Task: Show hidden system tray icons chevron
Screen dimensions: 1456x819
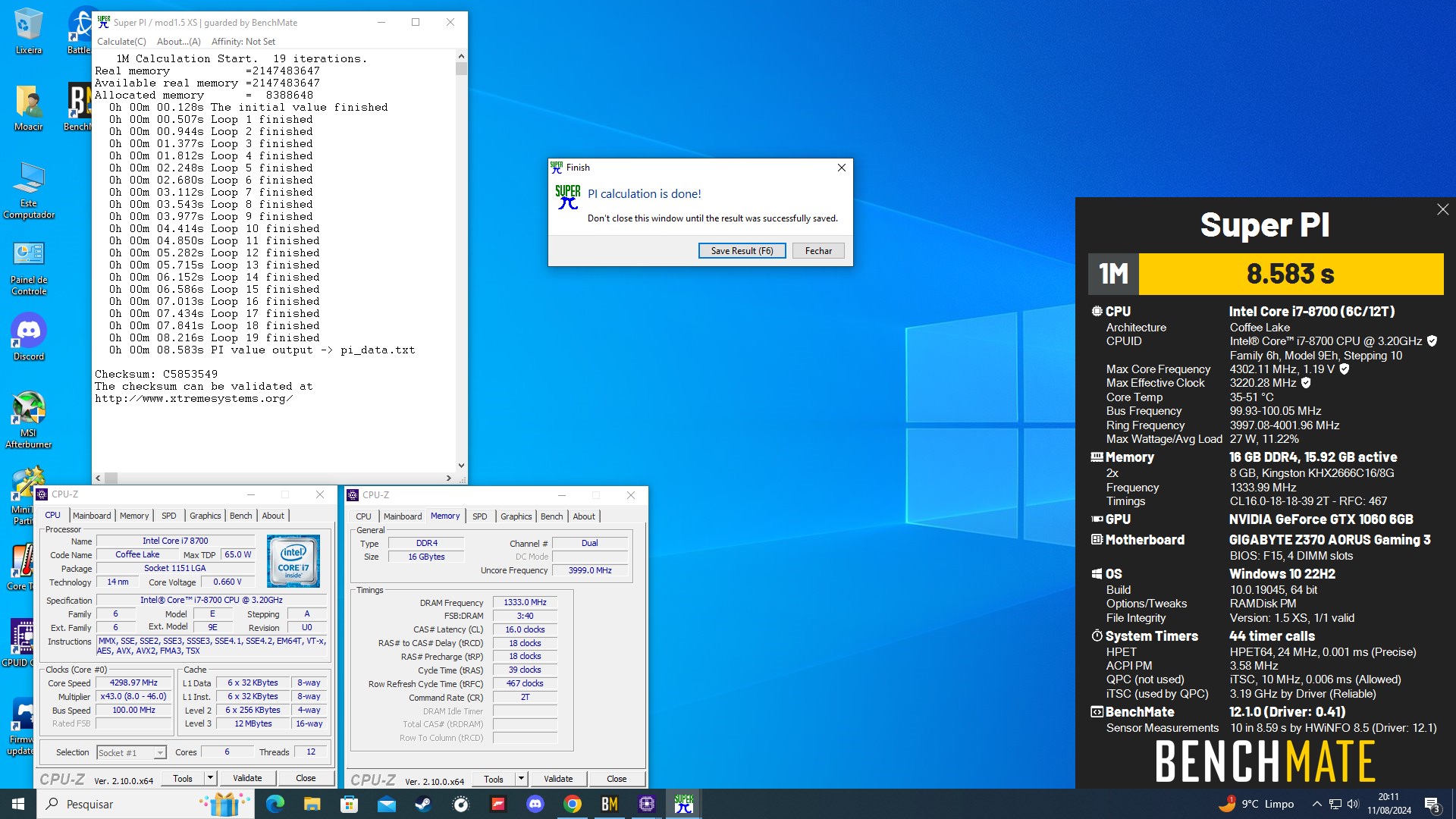Action: tap(1316, 804)
